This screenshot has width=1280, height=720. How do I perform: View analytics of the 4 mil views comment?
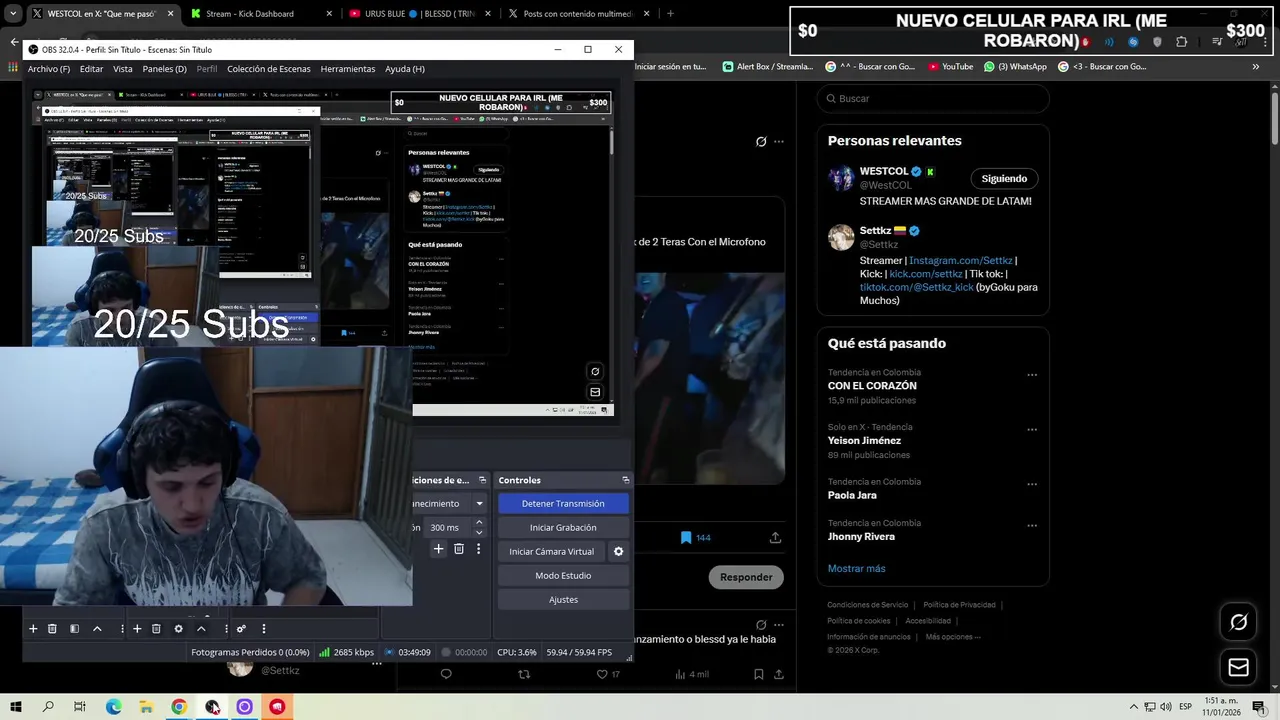tap(692, 674)
